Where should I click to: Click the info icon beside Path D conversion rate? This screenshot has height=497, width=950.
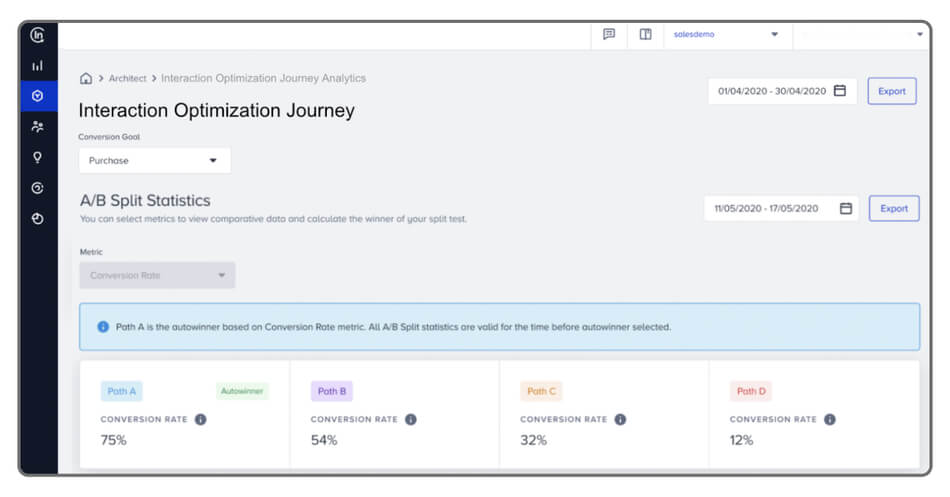[x=829, y=420]
